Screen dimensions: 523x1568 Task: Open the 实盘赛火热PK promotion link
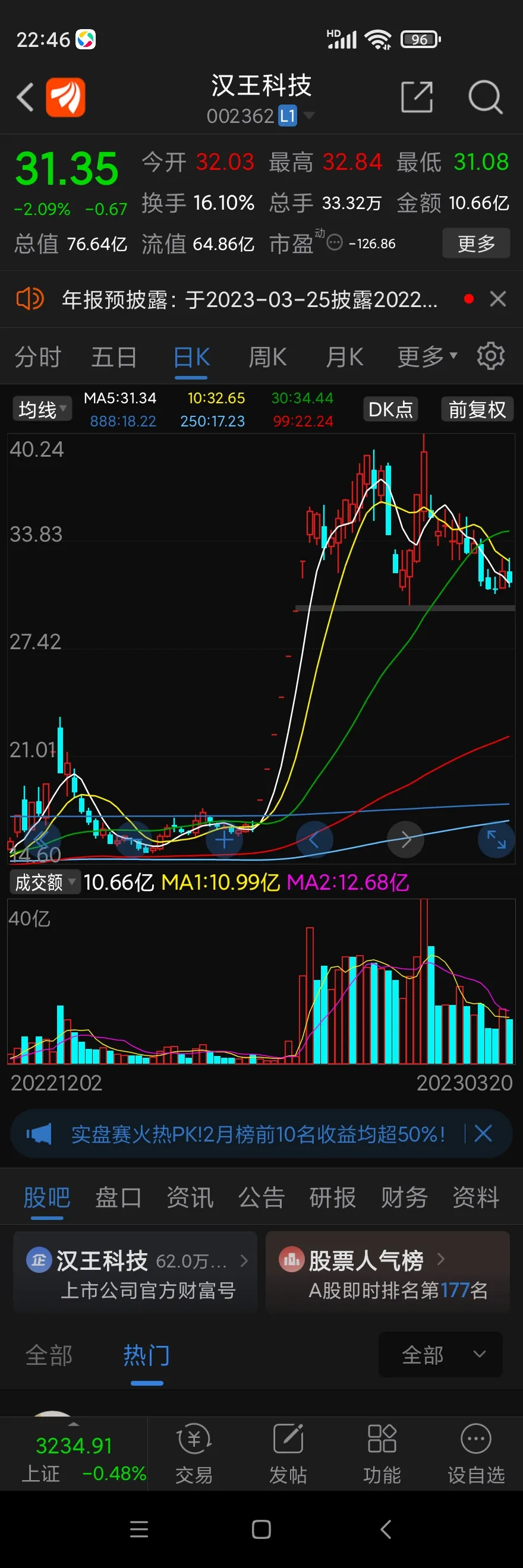[258, 1134]
